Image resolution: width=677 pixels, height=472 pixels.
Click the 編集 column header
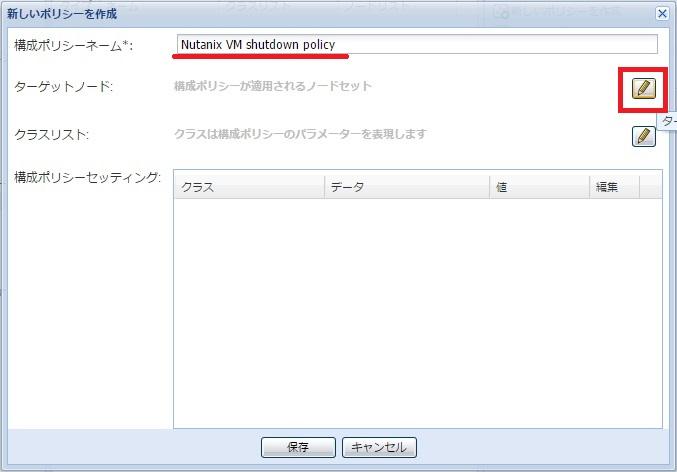pyautogui.click(x=614, y=187)
